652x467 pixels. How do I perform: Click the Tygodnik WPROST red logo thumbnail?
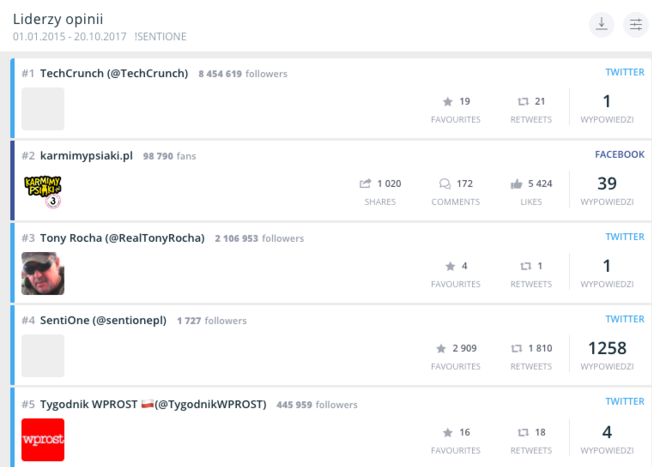pyautogui.click(x=43, y=439)
